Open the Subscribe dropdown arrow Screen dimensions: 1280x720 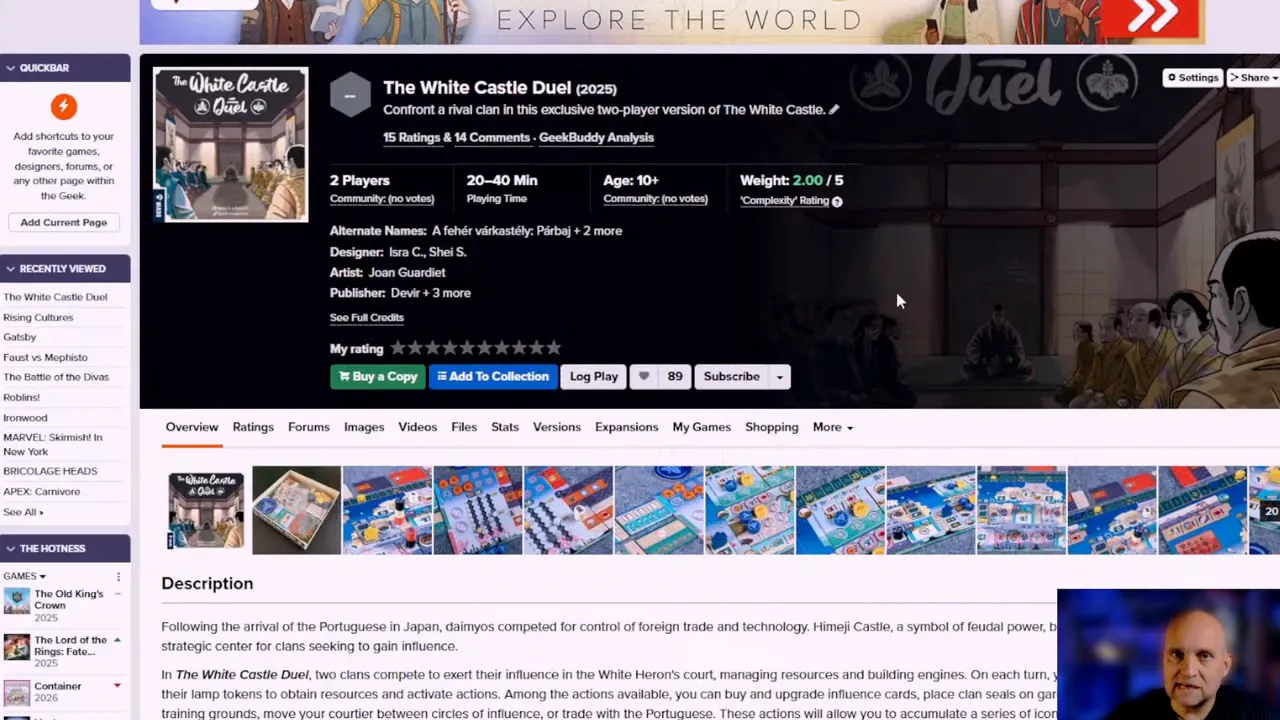pyautogui.click(x=780, y=377)
